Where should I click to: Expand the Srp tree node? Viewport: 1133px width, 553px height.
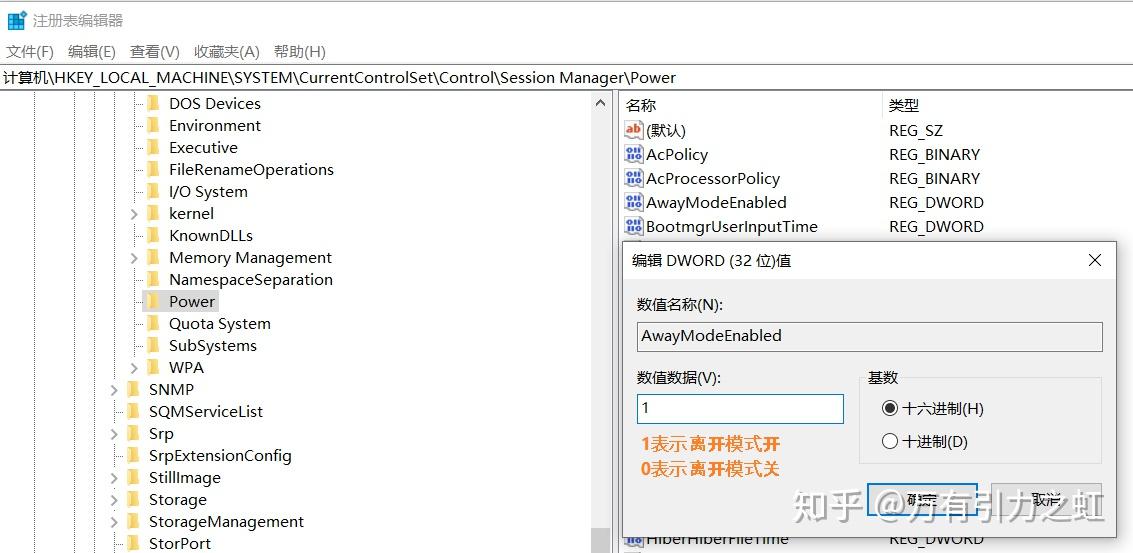click(x=113, y=434)
